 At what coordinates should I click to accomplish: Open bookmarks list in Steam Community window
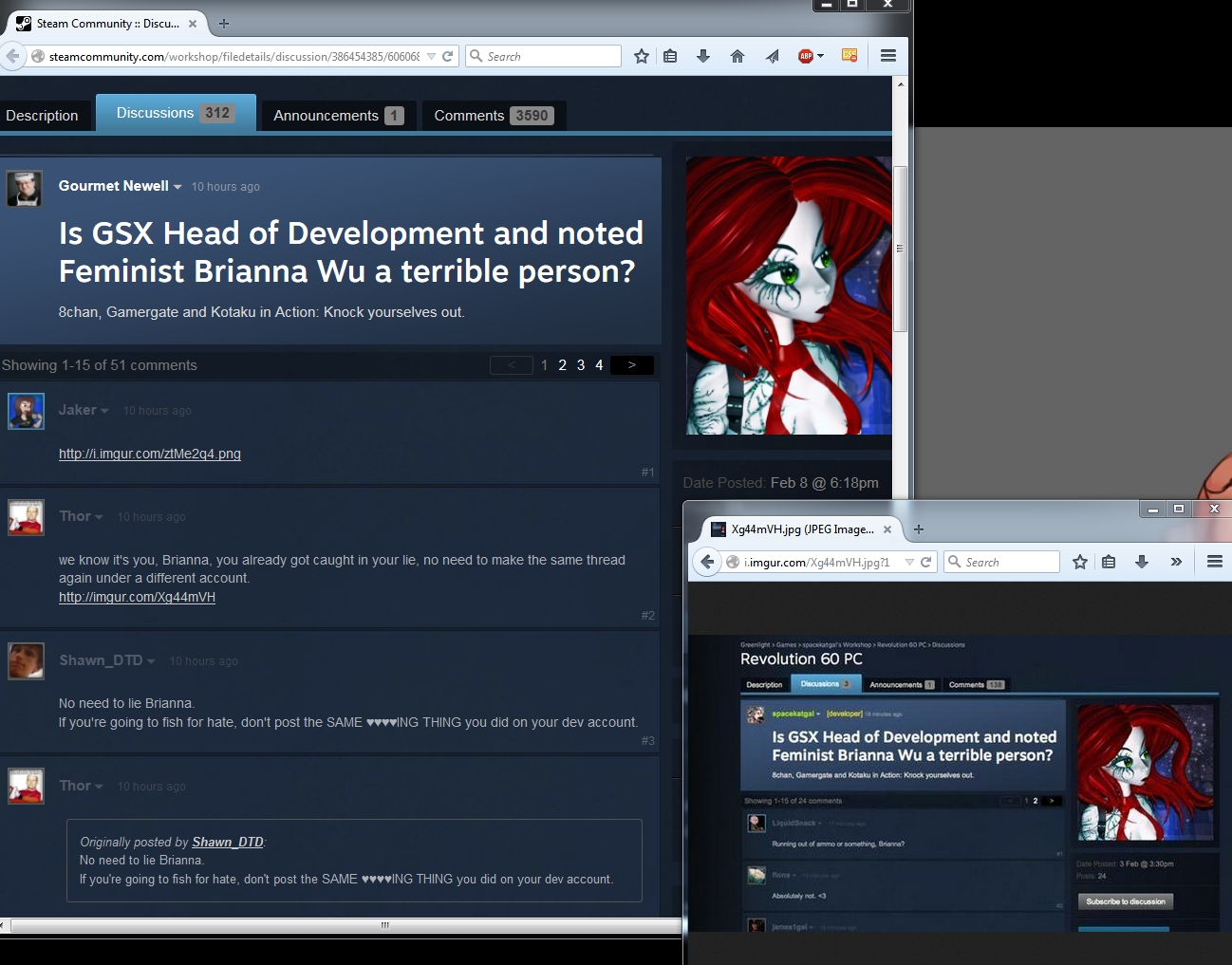click(x=670, y=56)
